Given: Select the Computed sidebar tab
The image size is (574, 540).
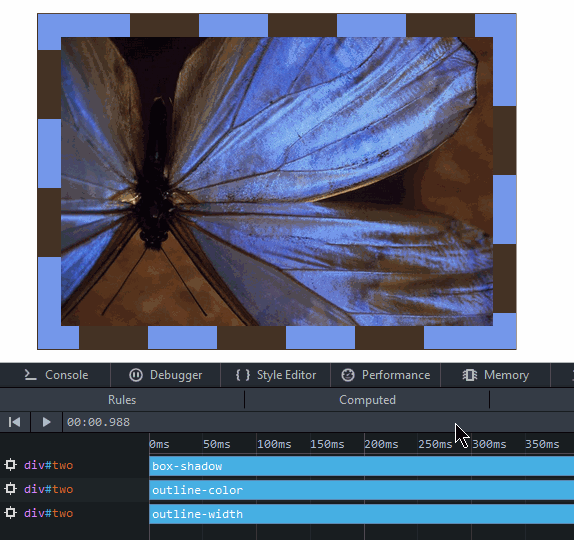Looking at the screenshot, I should [x=367, y=399].
